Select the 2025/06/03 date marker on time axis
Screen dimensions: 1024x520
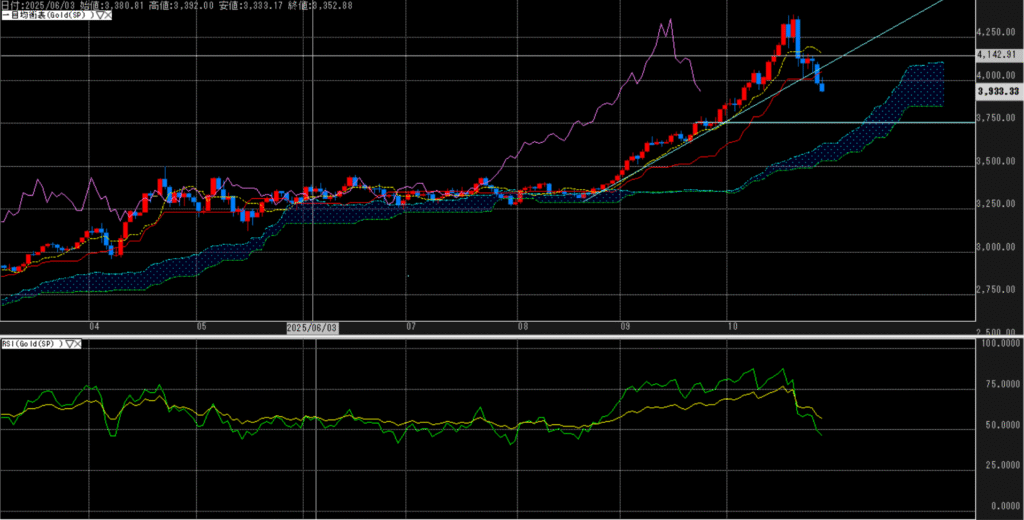(313, 327)
